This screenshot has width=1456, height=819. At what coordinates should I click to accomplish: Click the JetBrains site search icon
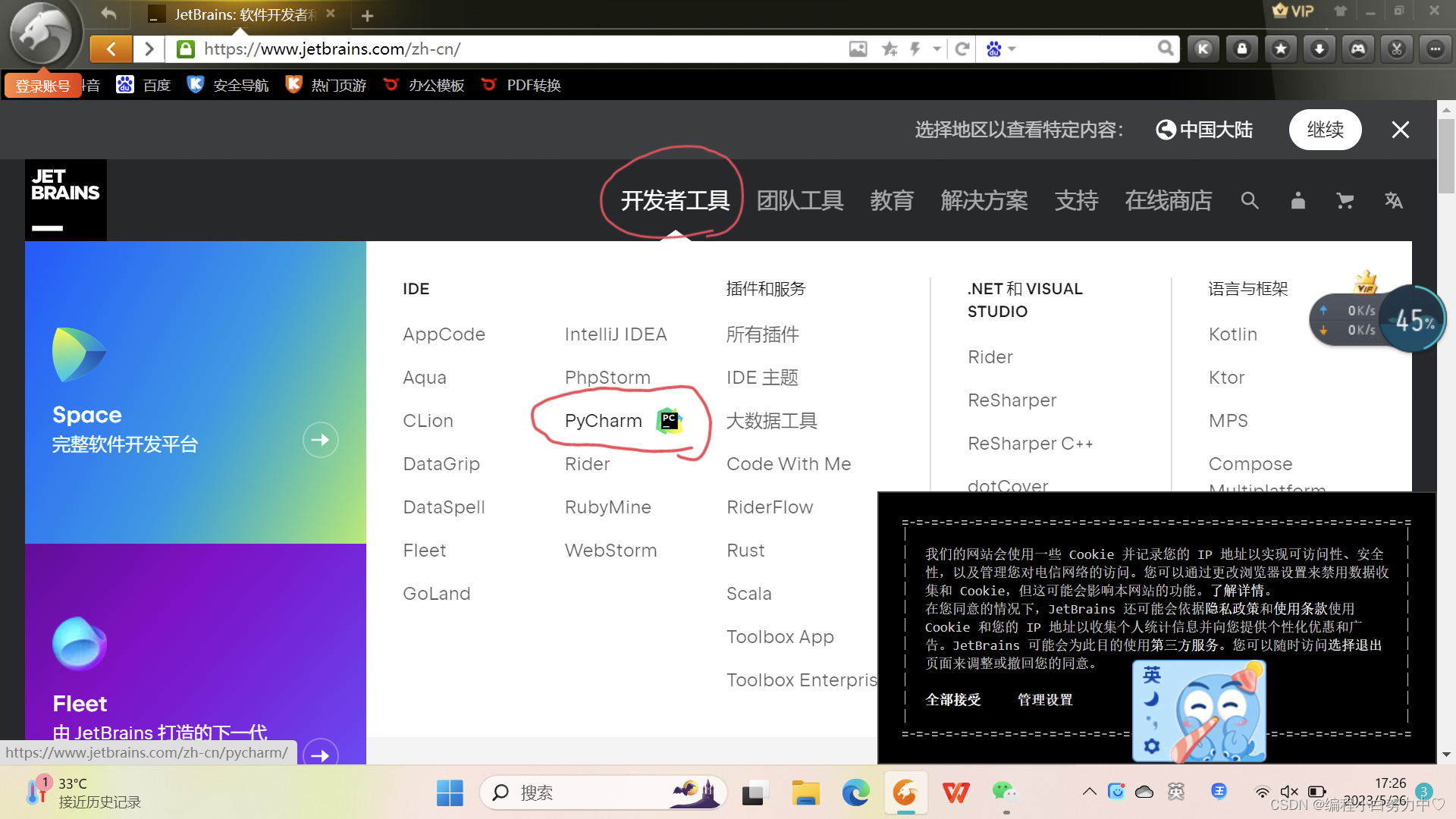click(1250, 200)
